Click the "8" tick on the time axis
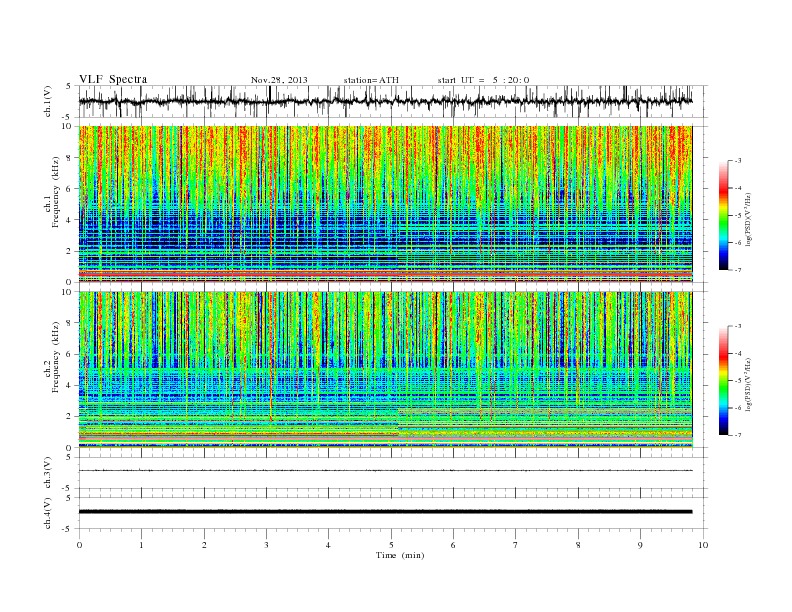Screen dimensions: 792x612 pyautogui.click(x=578, y=545)
